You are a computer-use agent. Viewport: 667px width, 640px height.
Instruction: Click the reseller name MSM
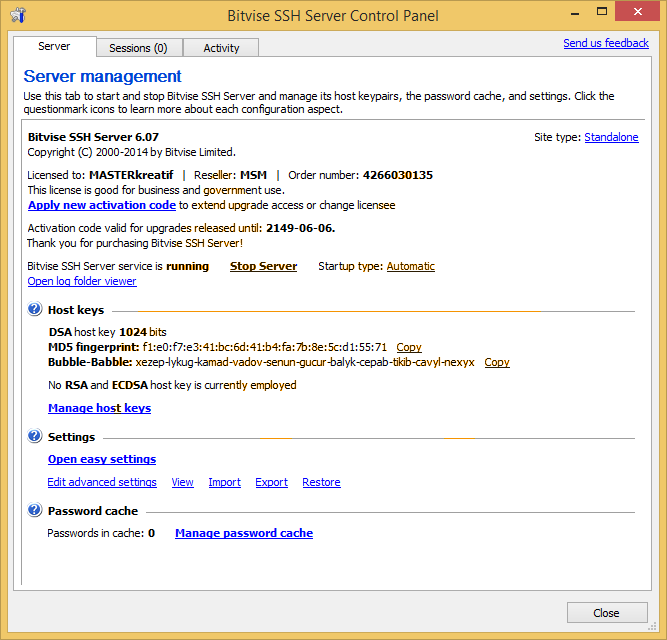254,175
